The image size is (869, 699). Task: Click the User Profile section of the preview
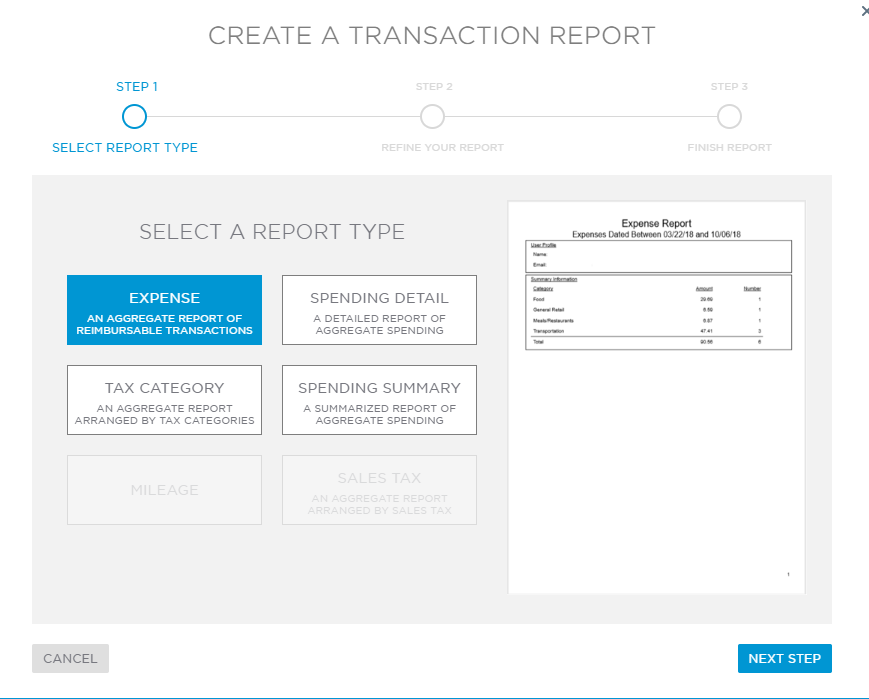657,256
